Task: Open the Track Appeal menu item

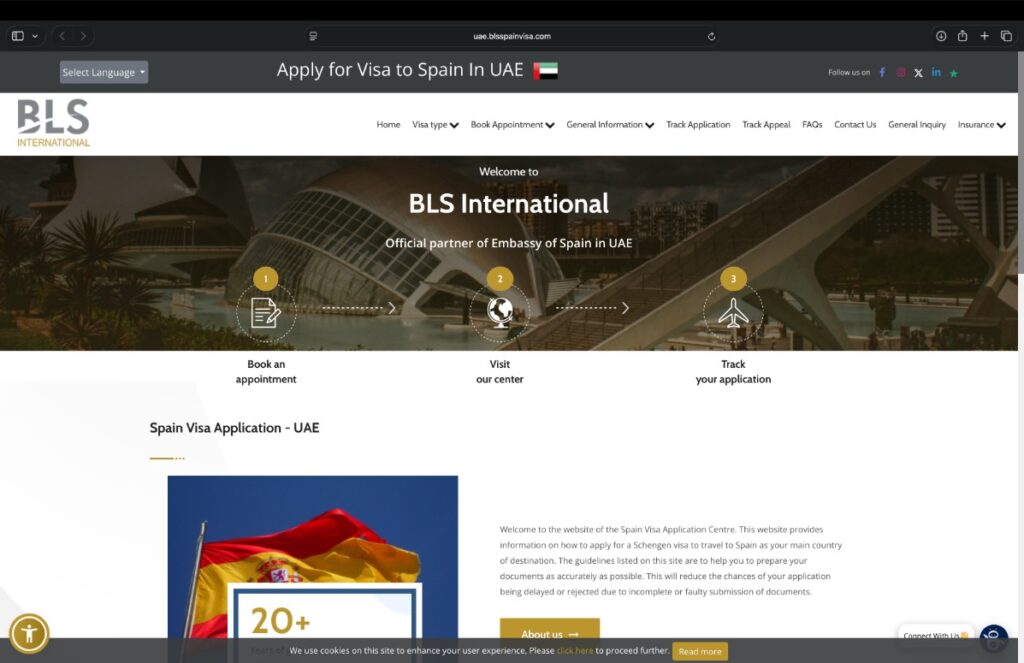Action: pos(766,124)
